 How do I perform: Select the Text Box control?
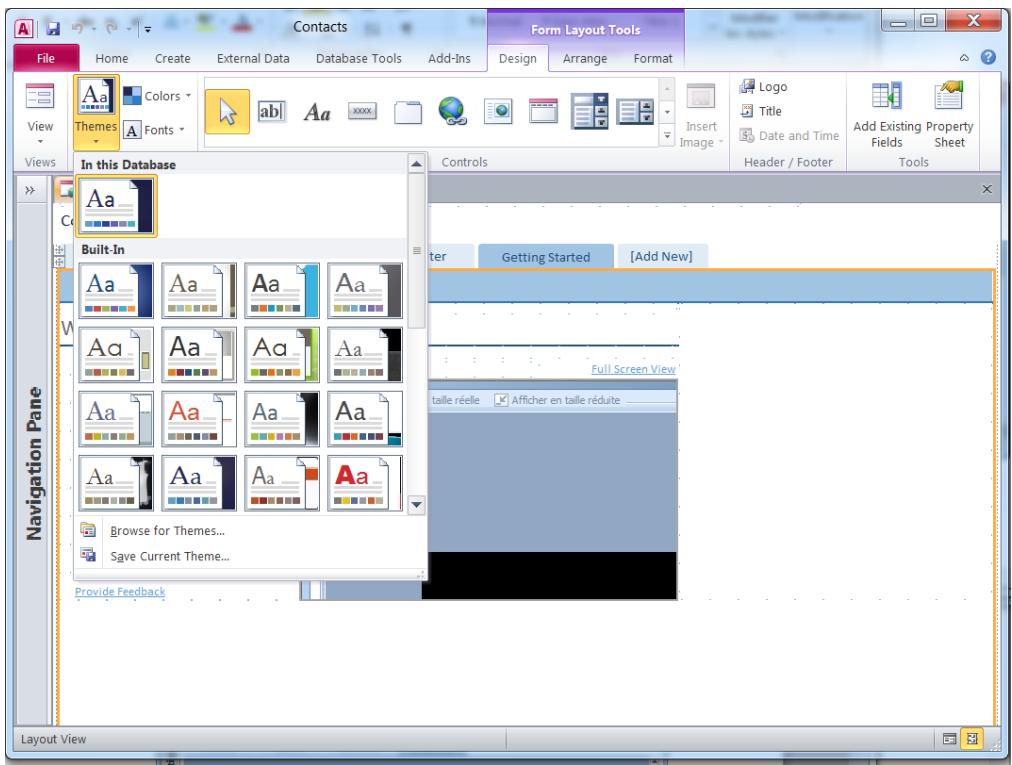click(271, 112)
